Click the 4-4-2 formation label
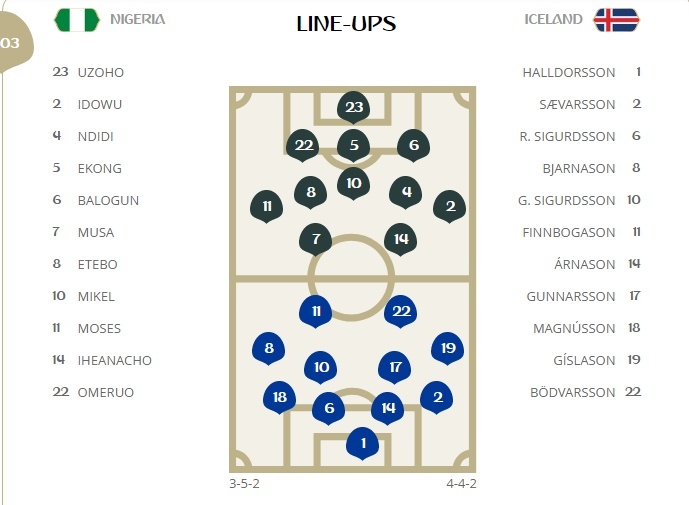The height and width of the screenshot is (505, 689). 461,484
